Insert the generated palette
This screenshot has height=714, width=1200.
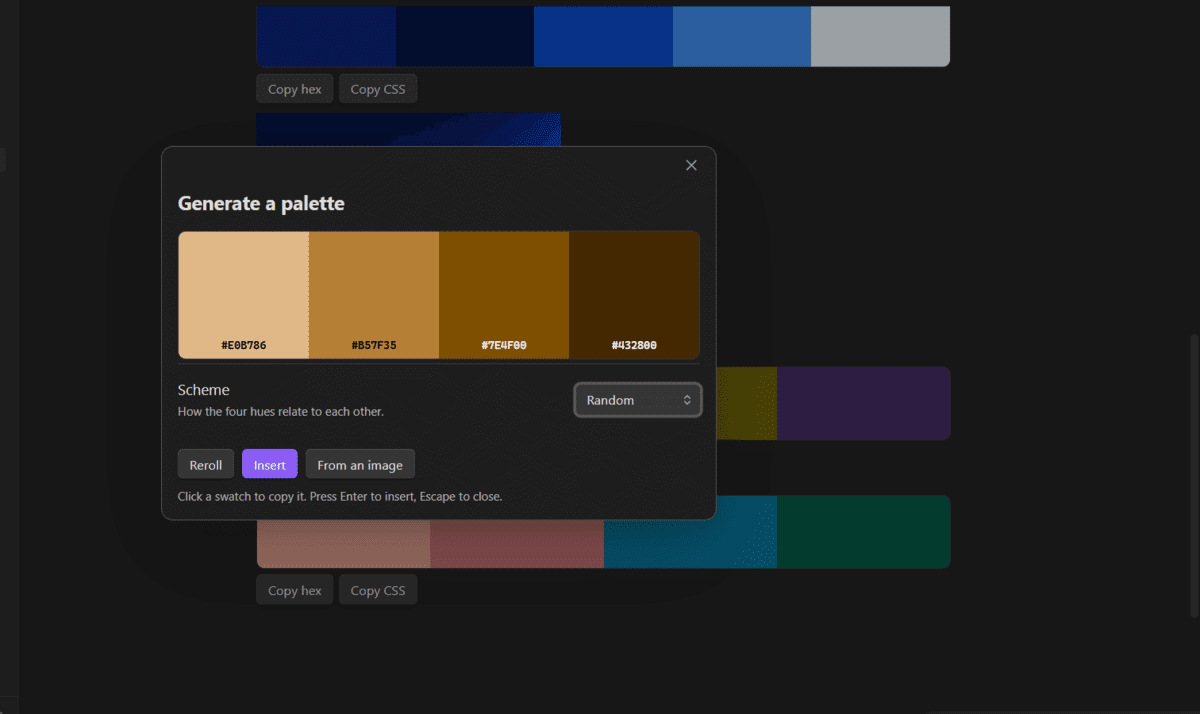[x=270, y=465]
